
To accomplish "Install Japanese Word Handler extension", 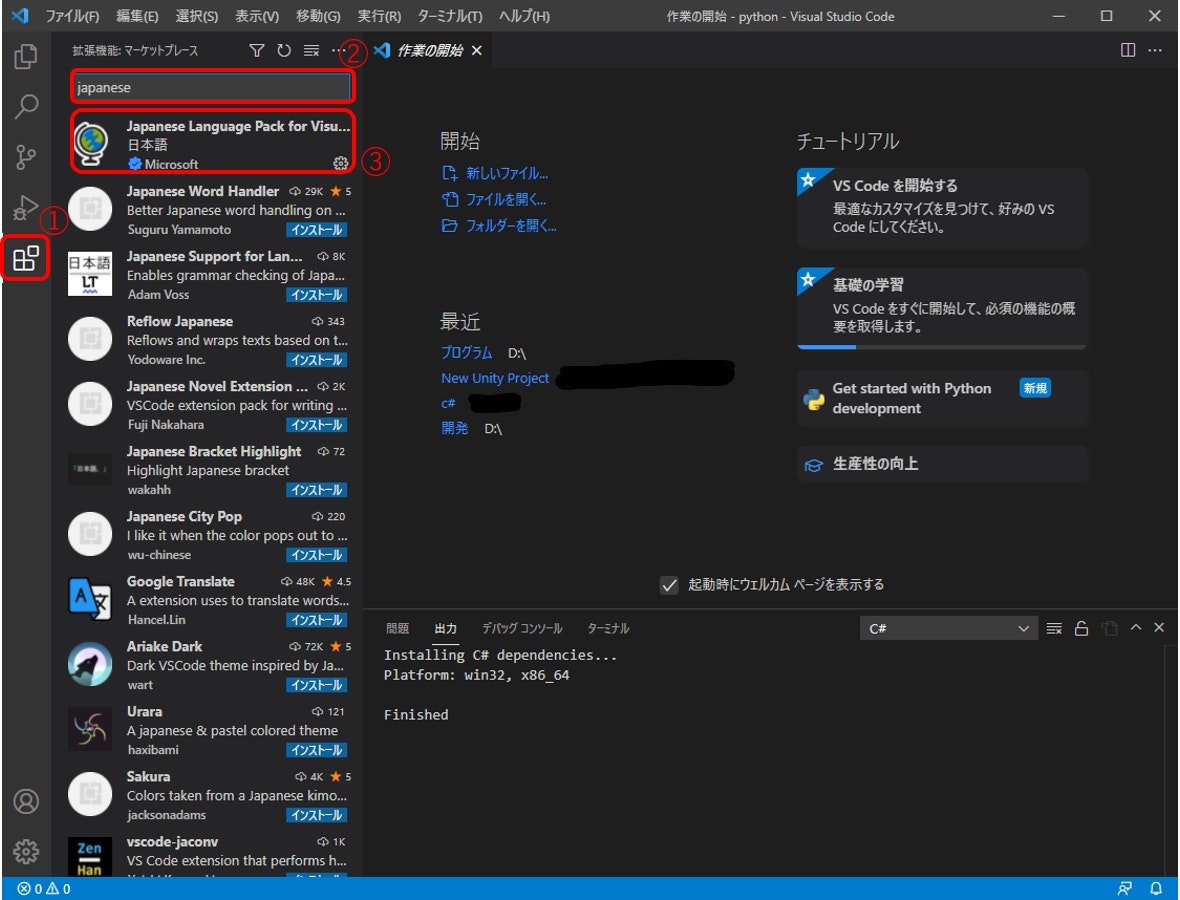I will coord(316,230).
